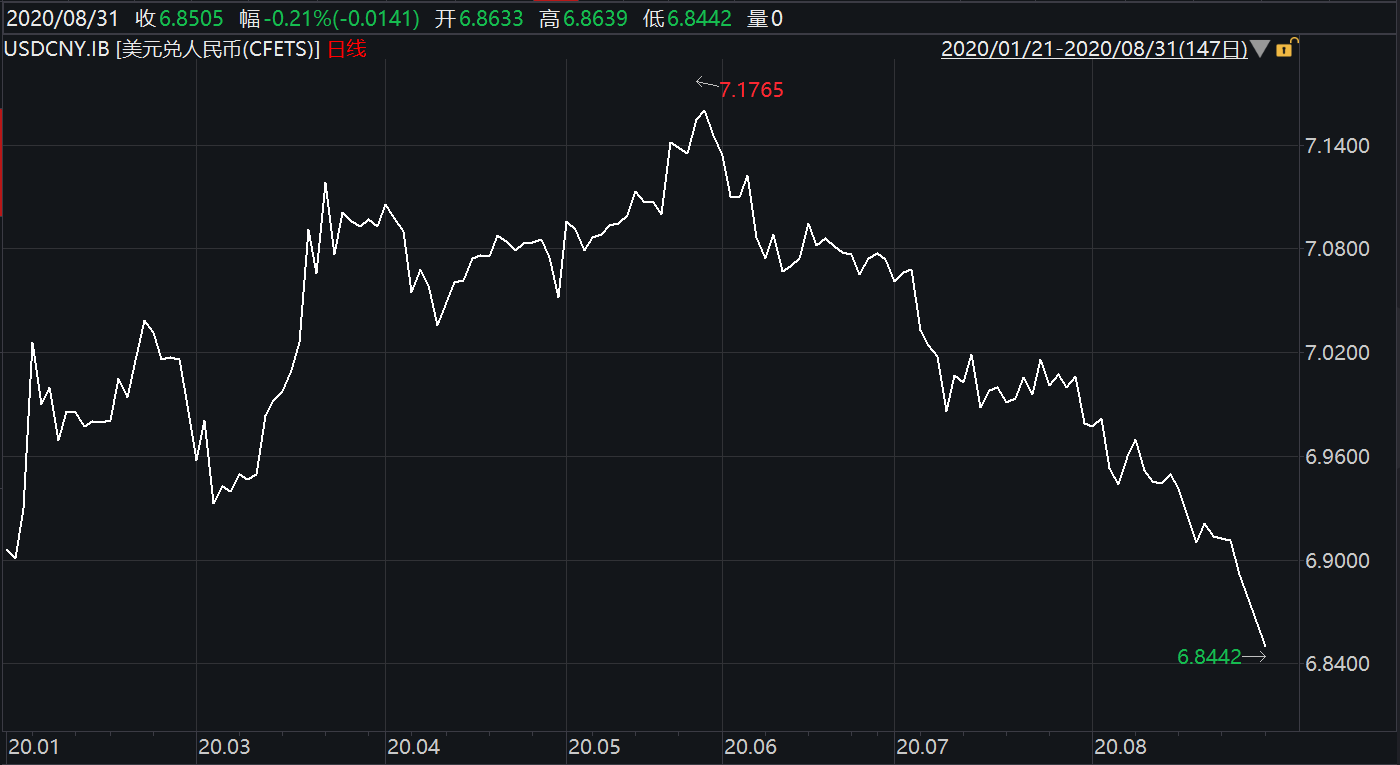Click the opening price 6.8633 value

pyautogui.click(x=488, y=18)
